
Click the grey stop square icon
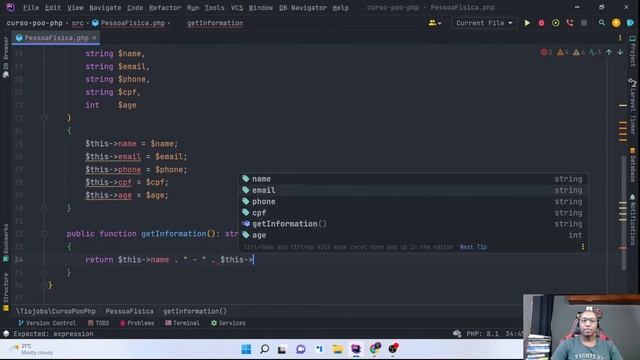[x=584, y=23]
